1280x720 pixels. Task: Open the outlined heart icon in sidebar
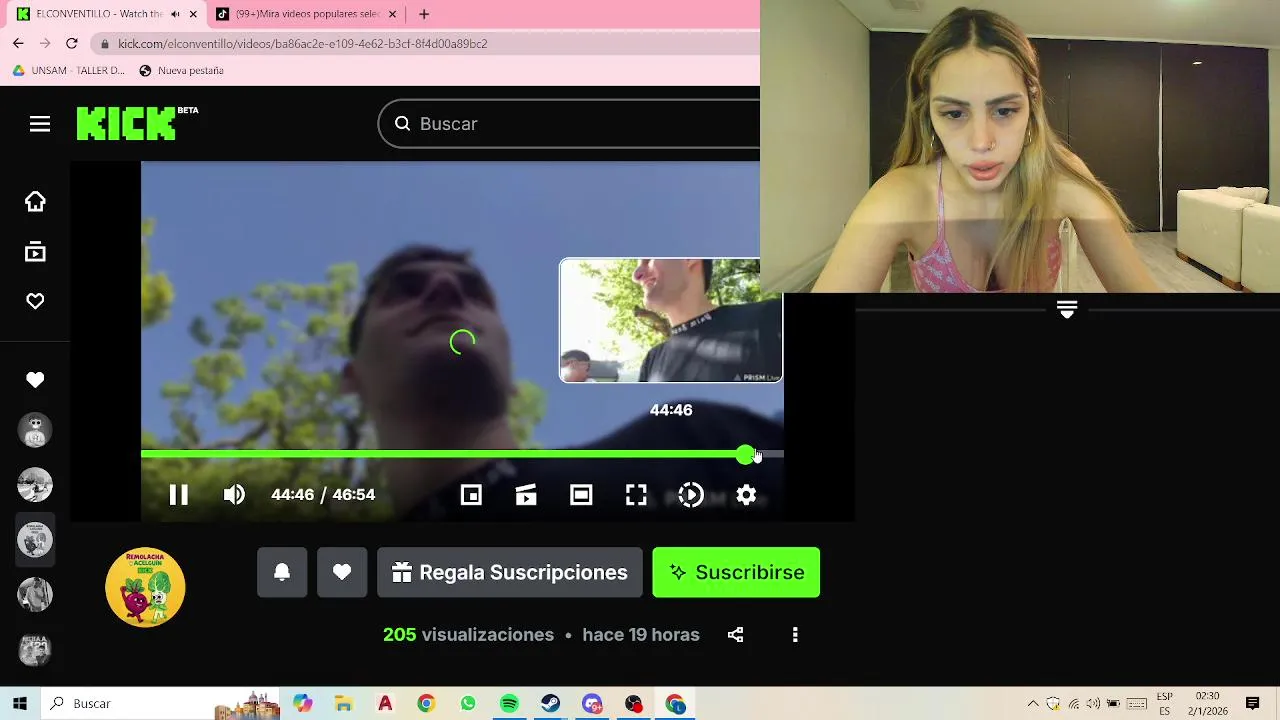pos(35,301)
